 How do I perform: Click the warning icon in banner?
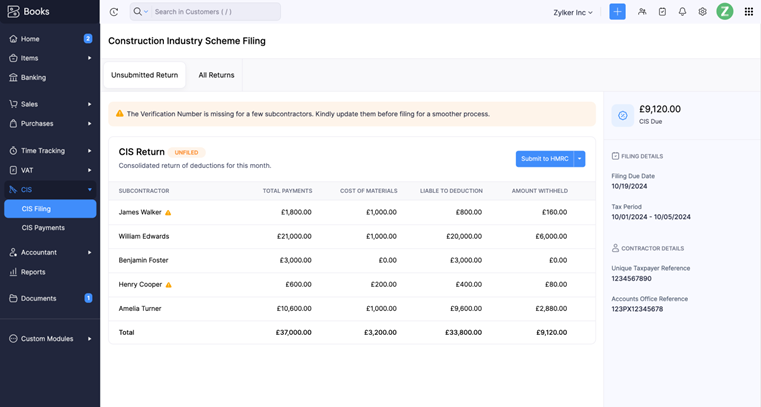click(119, 114)
